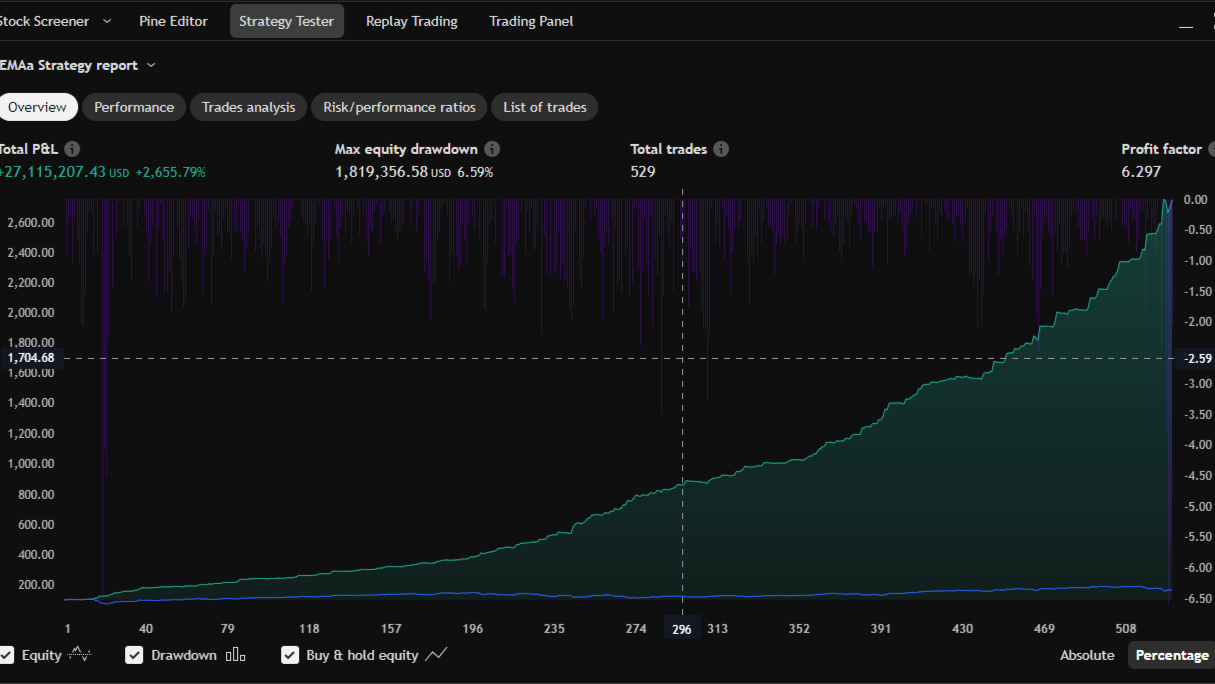This screenshot has height=684, width=1215.
Task: Minimize the bottom panel
Action: [x=1186, y=23]
